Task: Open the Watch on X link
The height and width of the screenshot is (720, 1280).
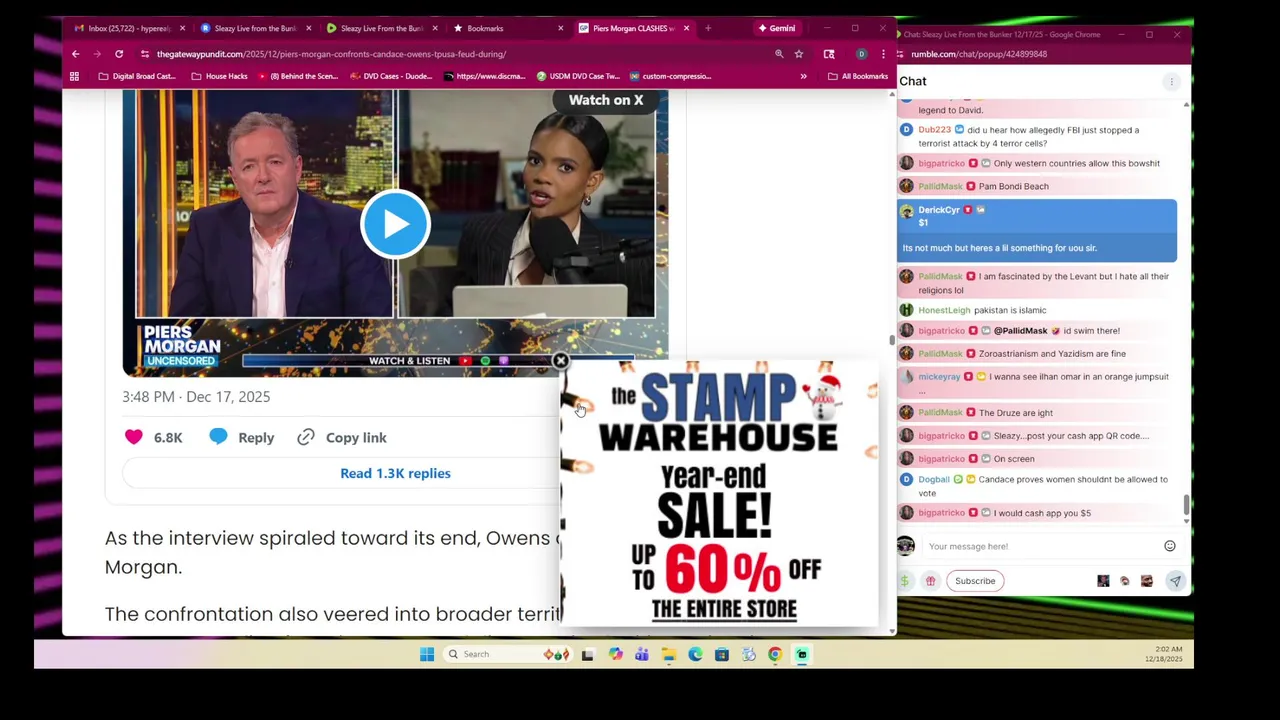Action: point(606,100)
